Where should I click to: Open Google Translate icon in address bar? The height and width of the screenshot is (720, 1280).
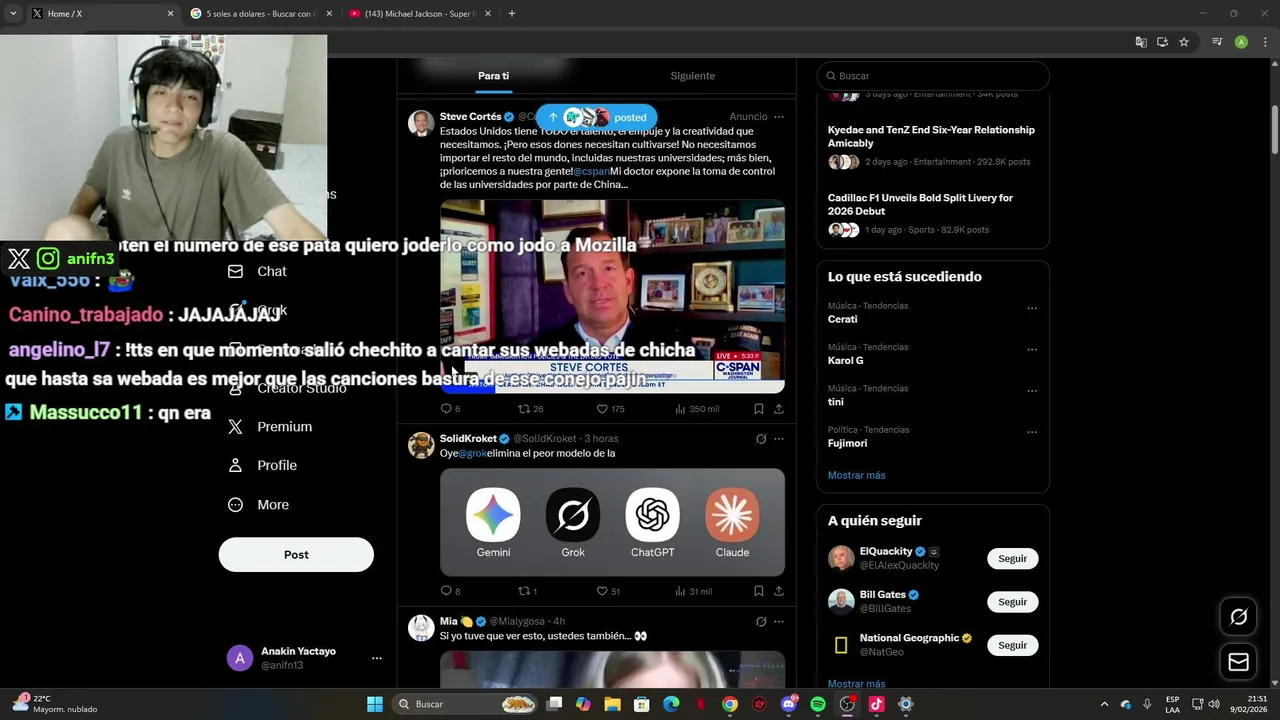1141,42
